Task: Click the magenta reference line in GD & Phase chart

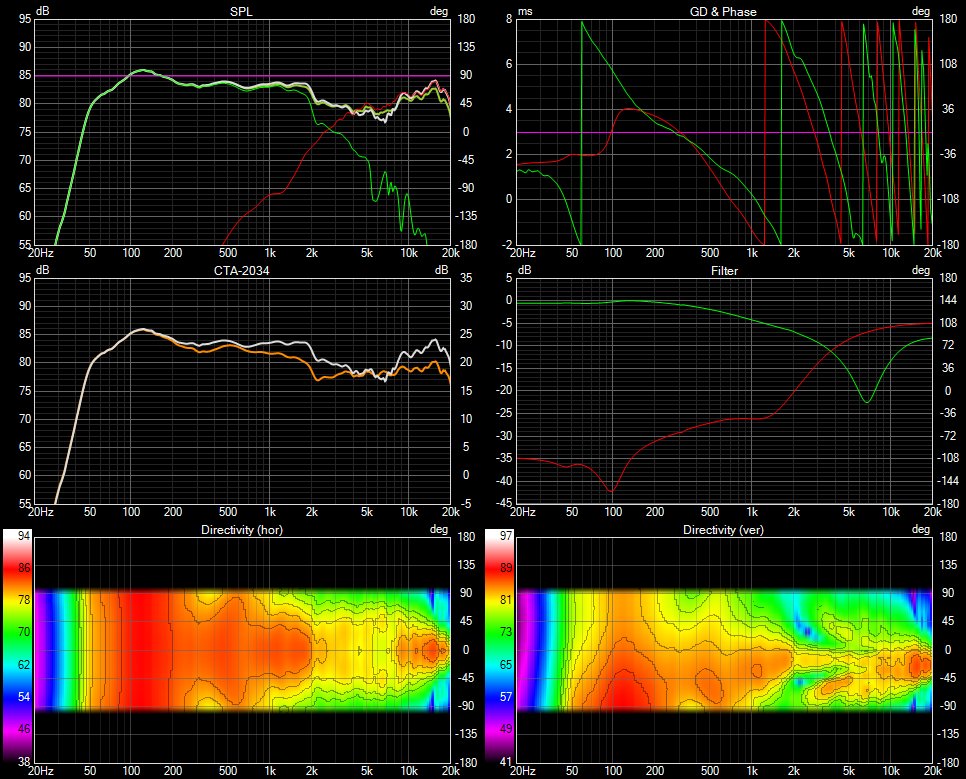Action: click(x=724, y=133)
